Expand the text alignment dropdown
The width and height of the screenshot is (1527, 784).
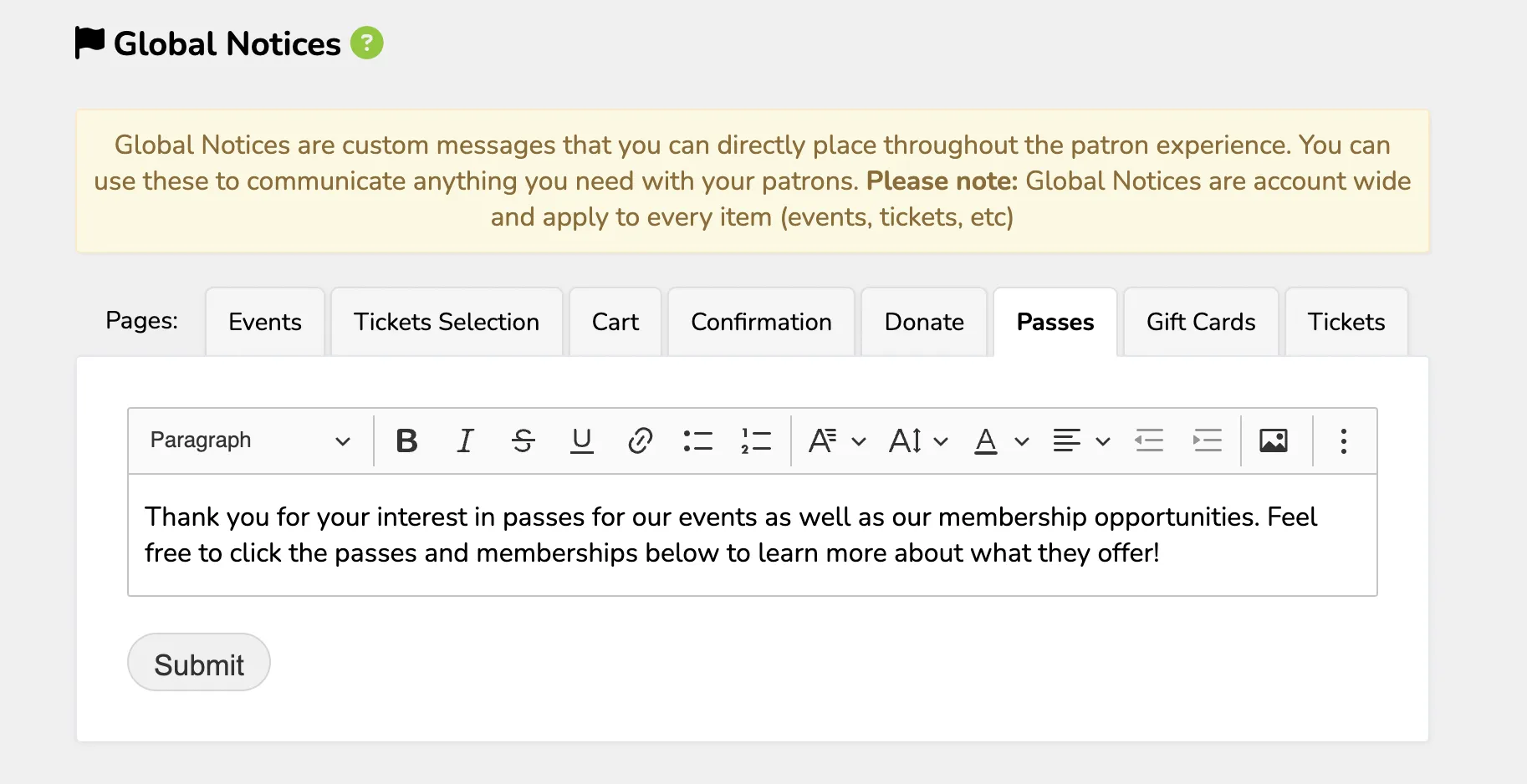point(1081,440)
